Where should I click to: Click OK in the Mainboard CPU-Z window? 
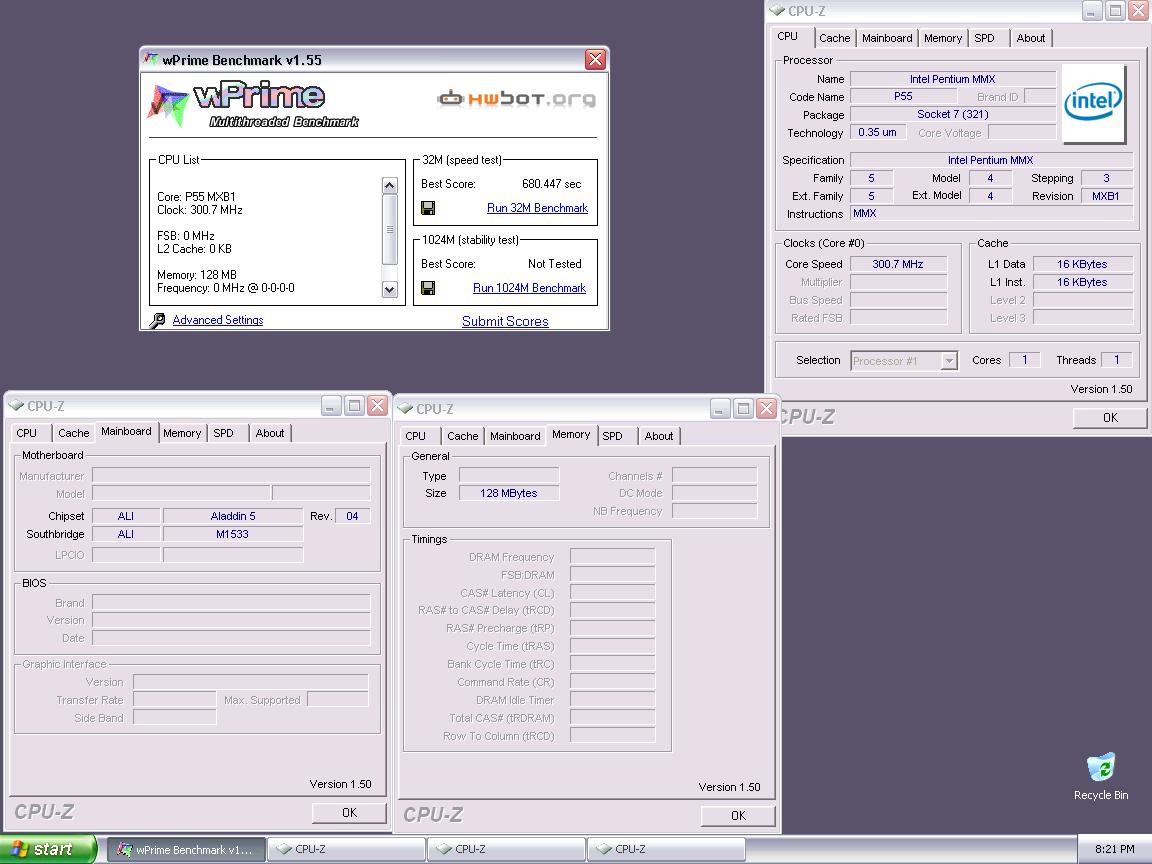349,813
